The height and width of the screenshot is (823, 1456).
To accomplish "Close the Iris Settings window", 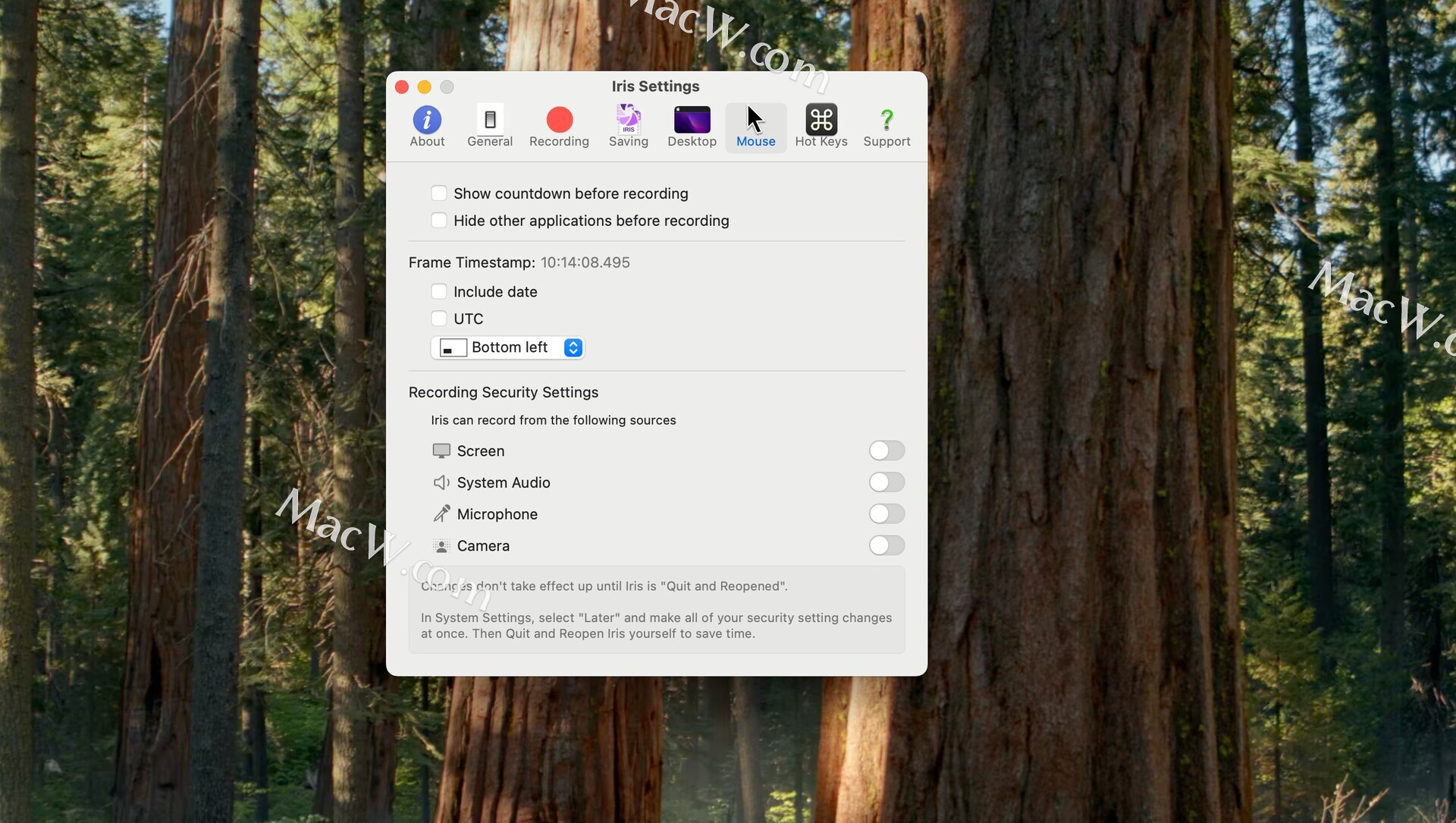I will pos(402,87).
